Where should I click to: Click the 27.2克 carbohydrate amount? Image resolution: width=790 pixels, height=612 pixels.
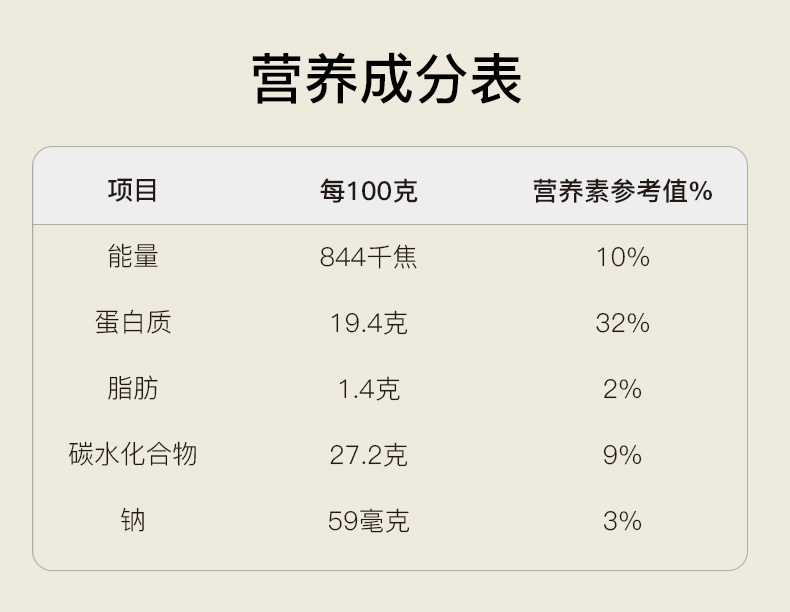pyautogui.click(x=369, y=455)
